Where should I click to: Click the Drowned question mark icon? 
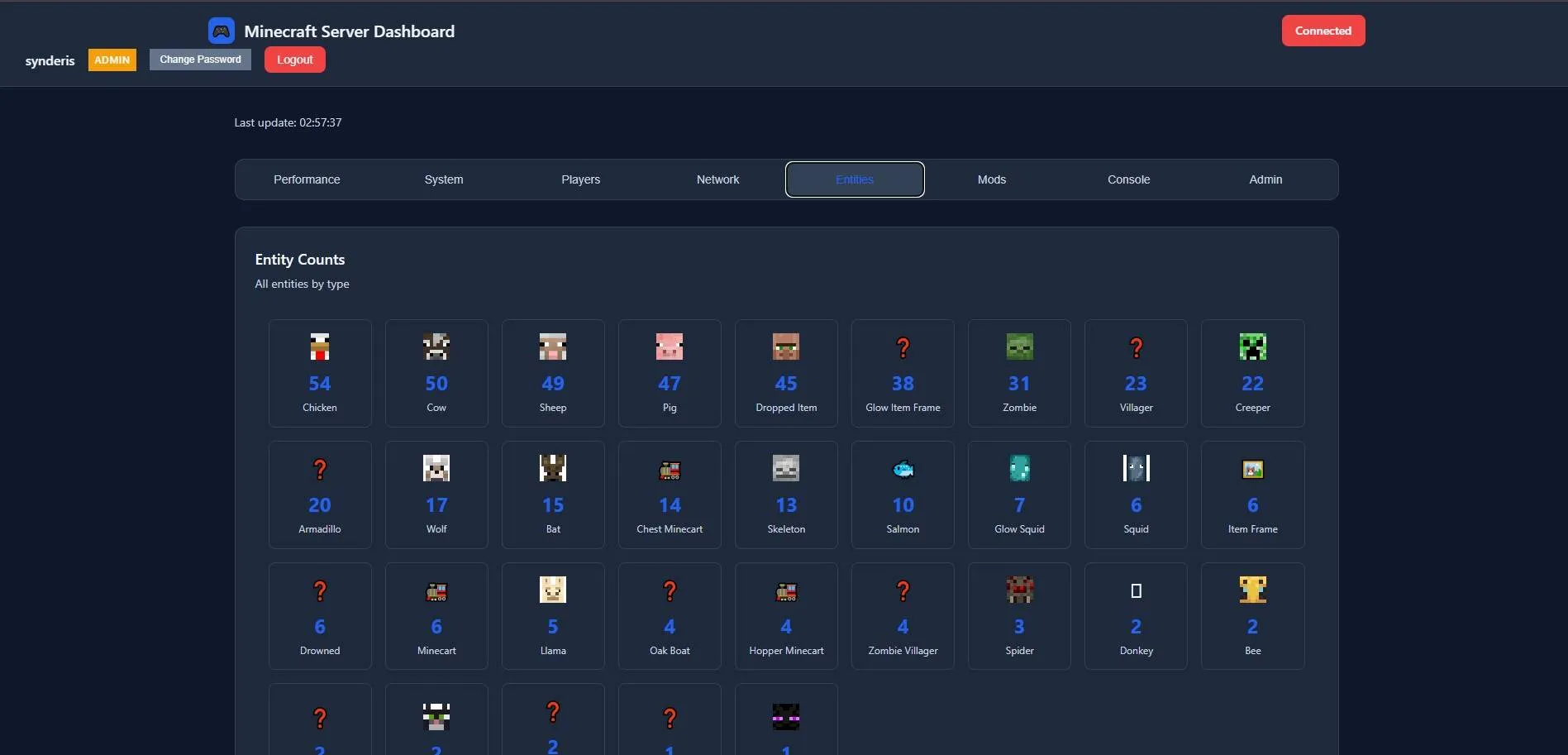pos(320,591)
